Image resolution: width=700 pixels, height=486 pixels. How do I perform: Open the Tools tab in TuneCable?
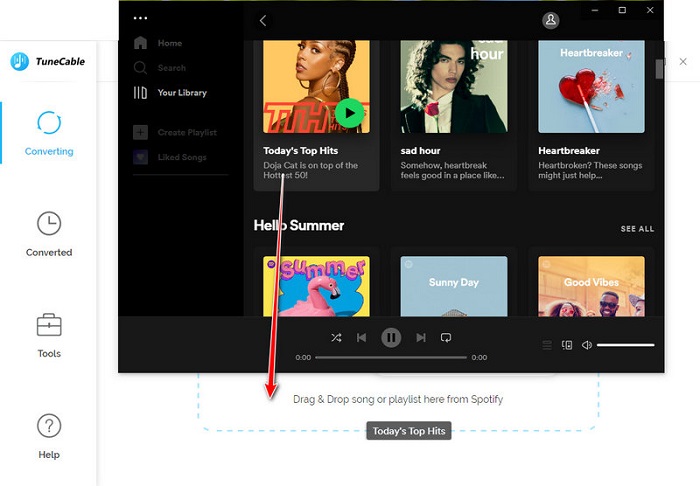pos(49,336)
